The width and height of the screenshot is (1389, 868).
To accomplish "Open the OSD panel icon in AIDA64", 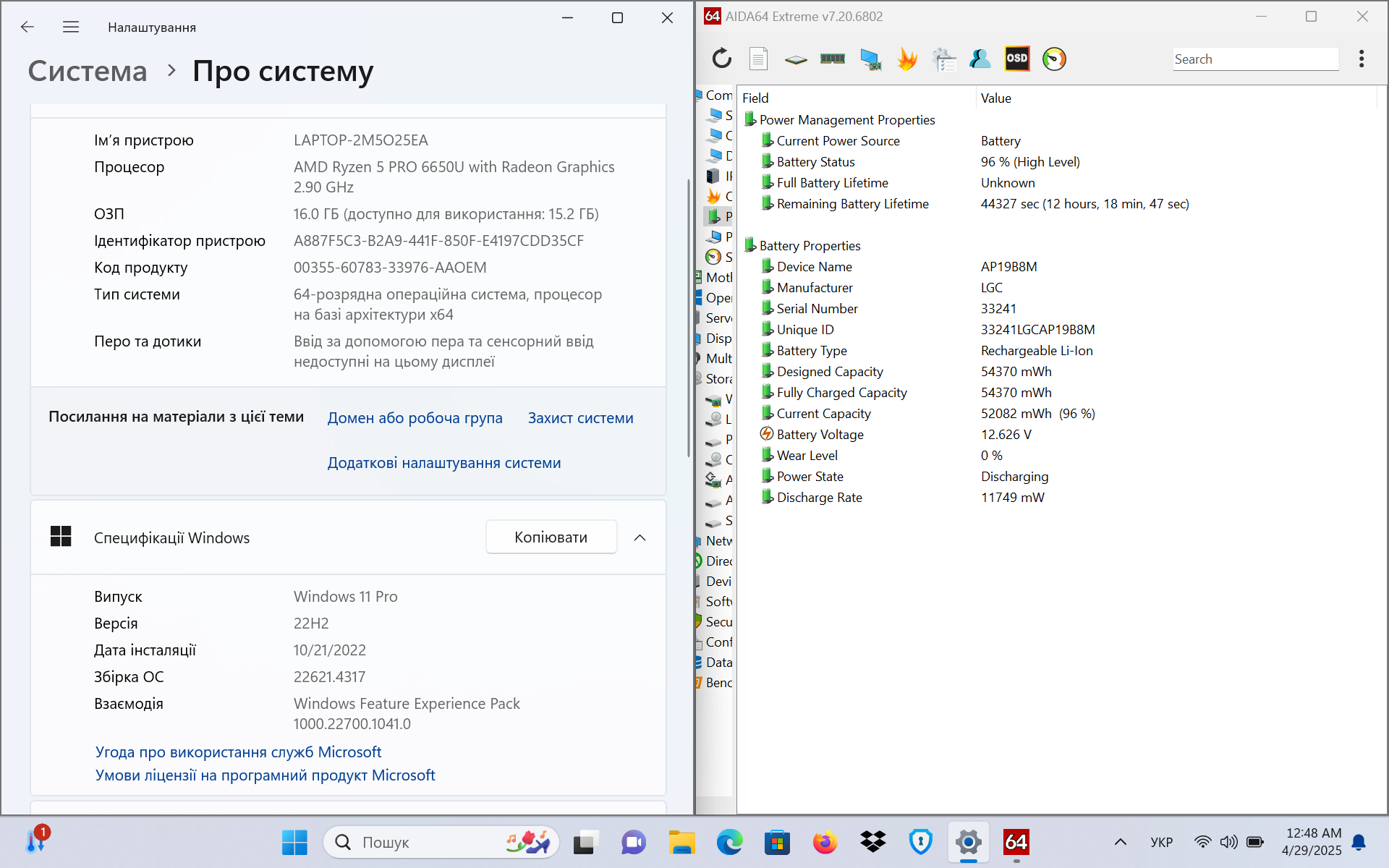I will pos(1017,59).
